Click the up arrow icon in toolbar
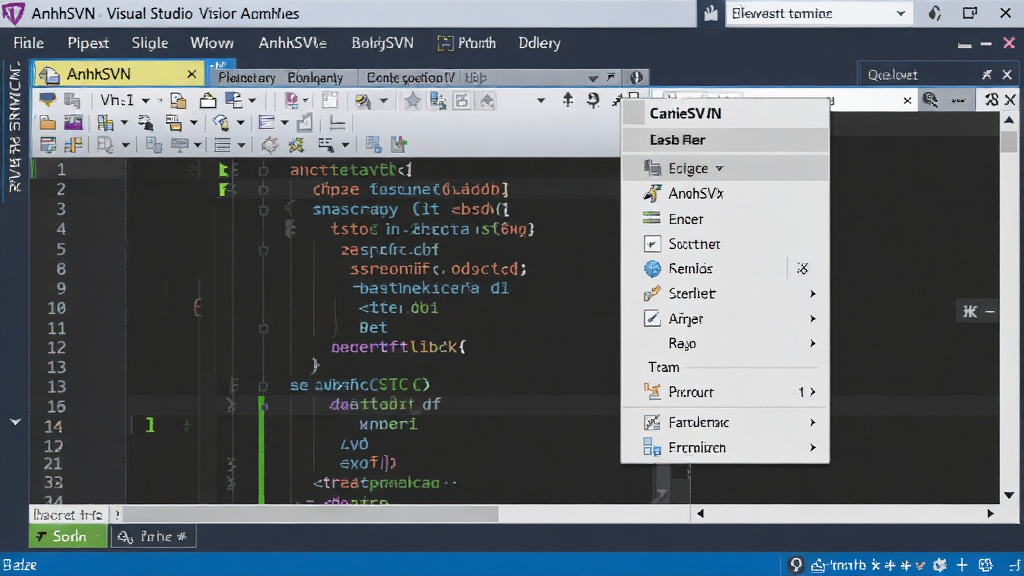Viewport: 1024px width, 576px height. [568, 100]
